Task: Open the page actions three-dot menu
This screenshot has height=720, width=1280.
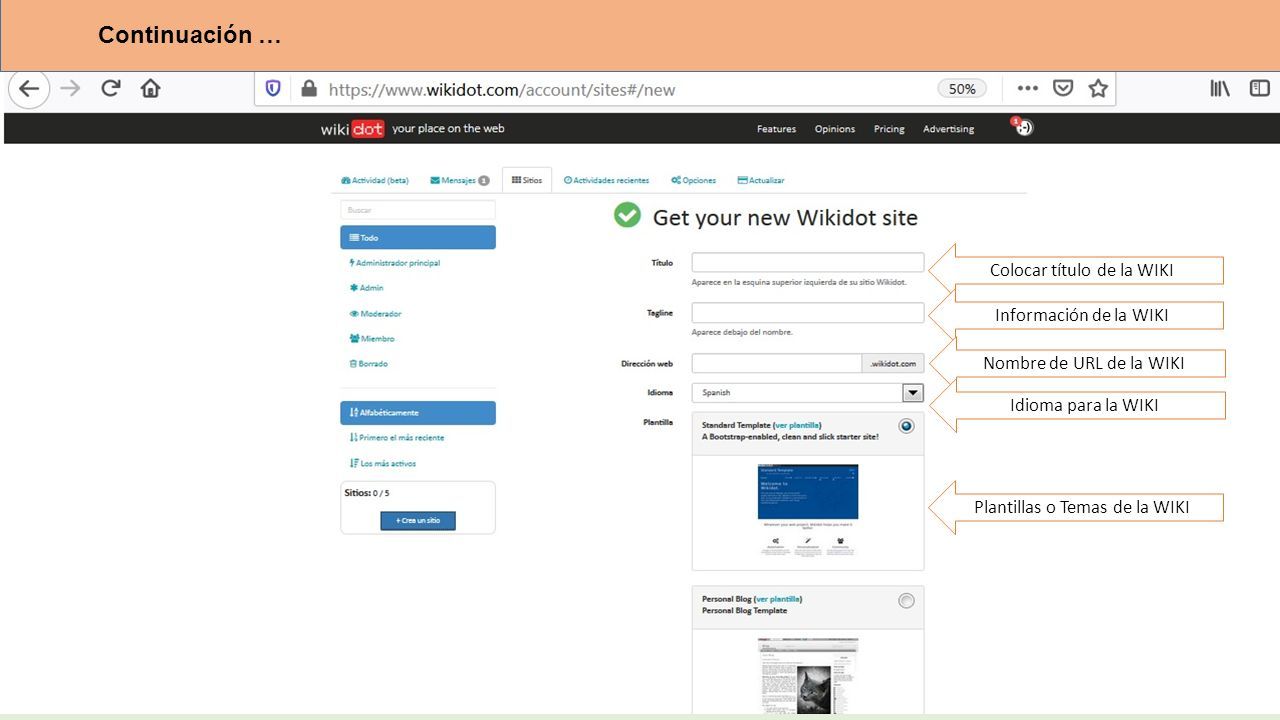Action: point(1028,89)
